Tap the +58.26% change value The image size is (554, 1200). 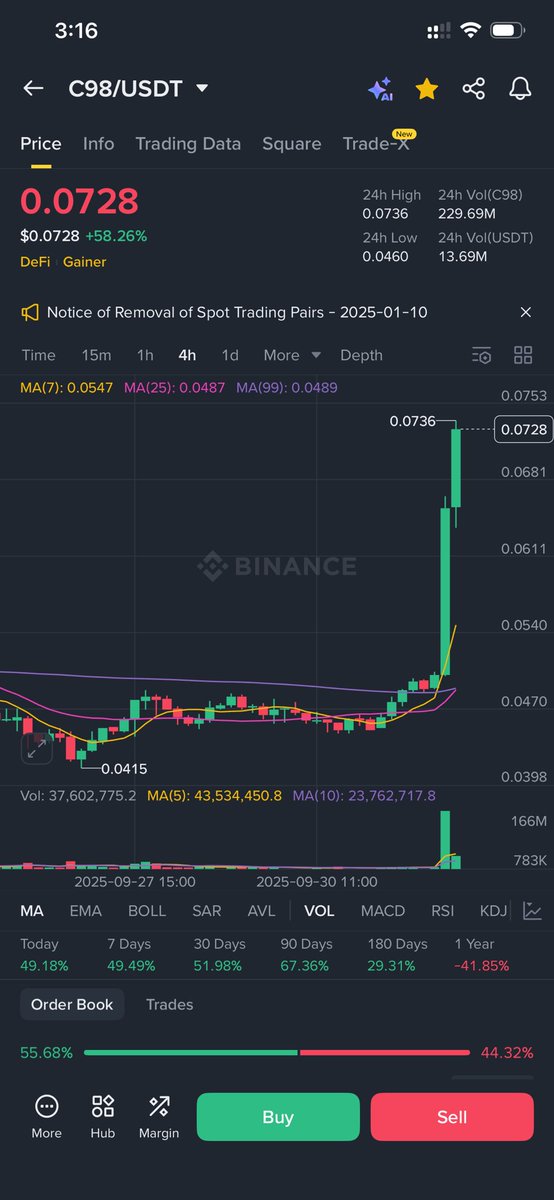click(x=116, y=236)
